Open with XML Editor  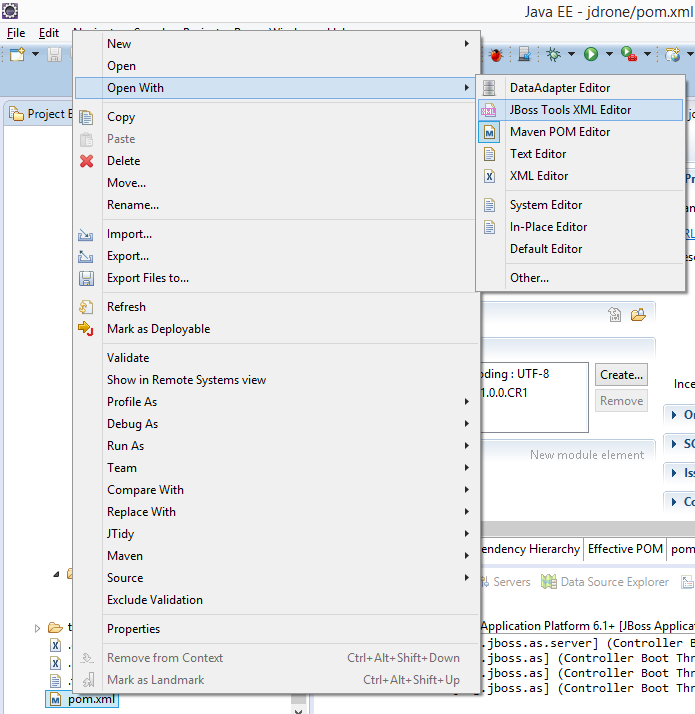point(580,176)
